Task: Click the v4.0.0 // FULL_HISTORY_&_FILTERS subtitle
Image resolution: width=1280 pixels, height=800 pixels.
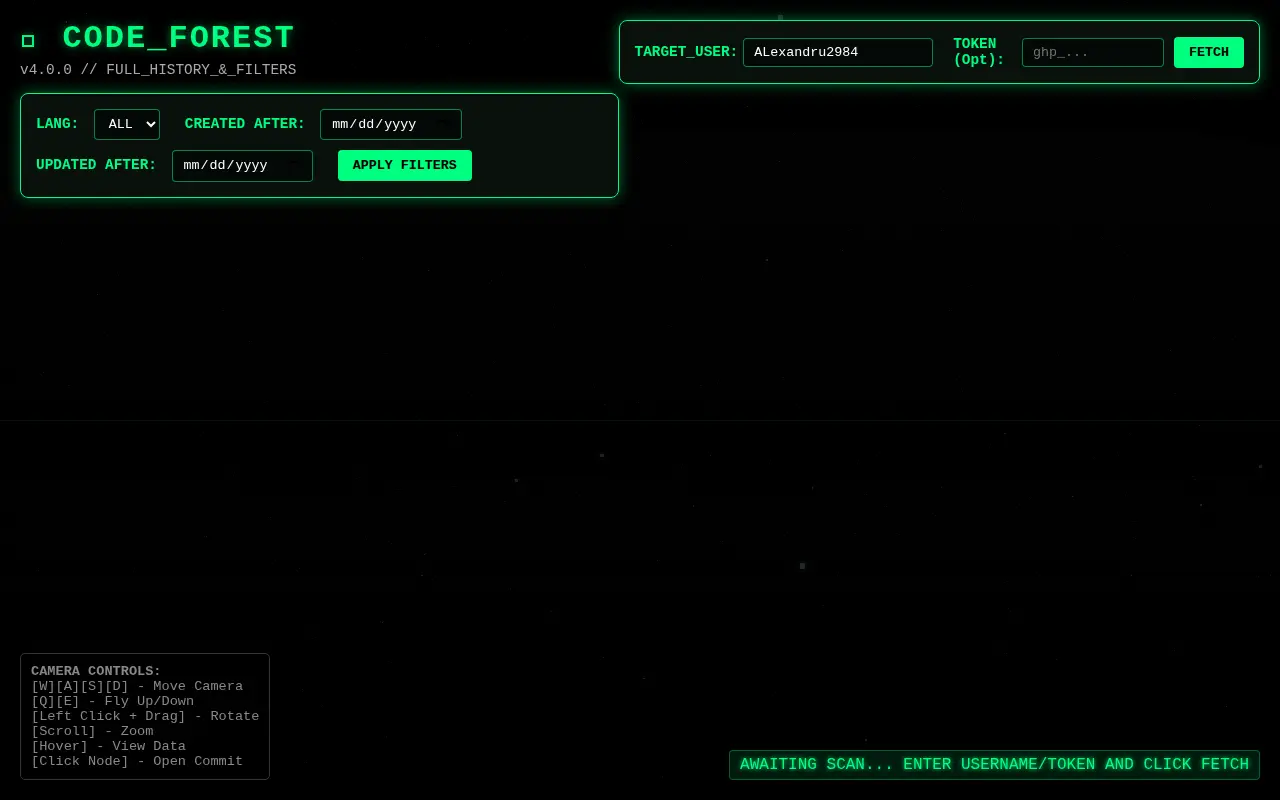Action: tap(158, 70)
